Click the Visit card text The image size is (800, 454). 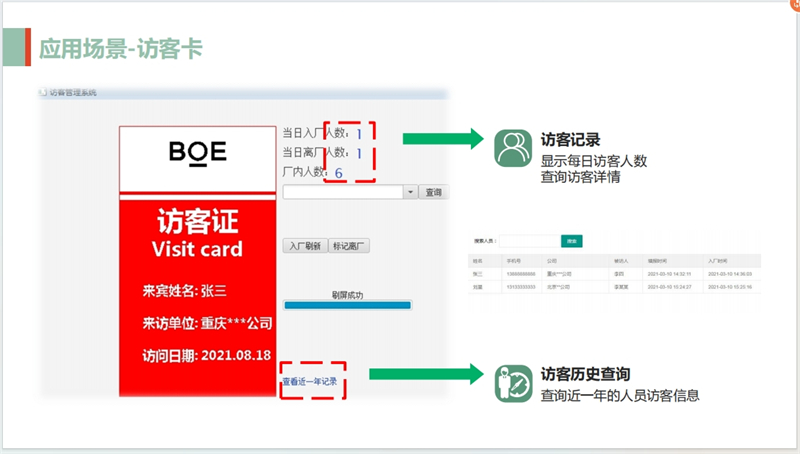197,249
